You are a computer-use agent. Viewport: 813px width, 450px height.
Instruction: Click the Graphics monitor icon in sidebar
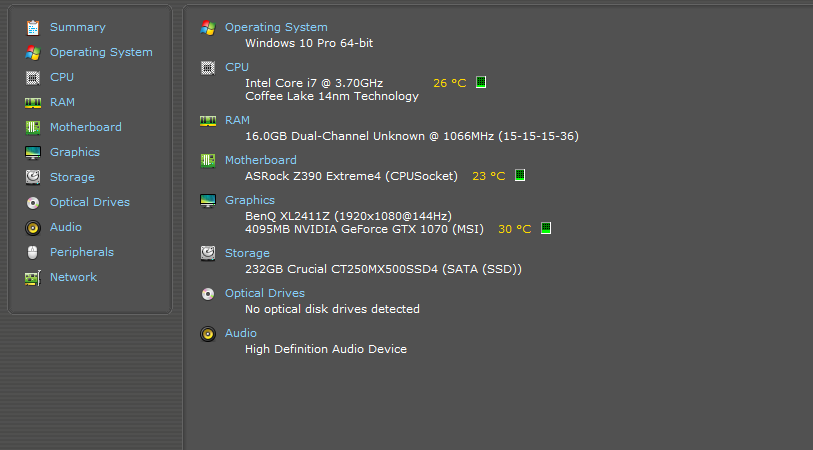click(x=33, y=152)
